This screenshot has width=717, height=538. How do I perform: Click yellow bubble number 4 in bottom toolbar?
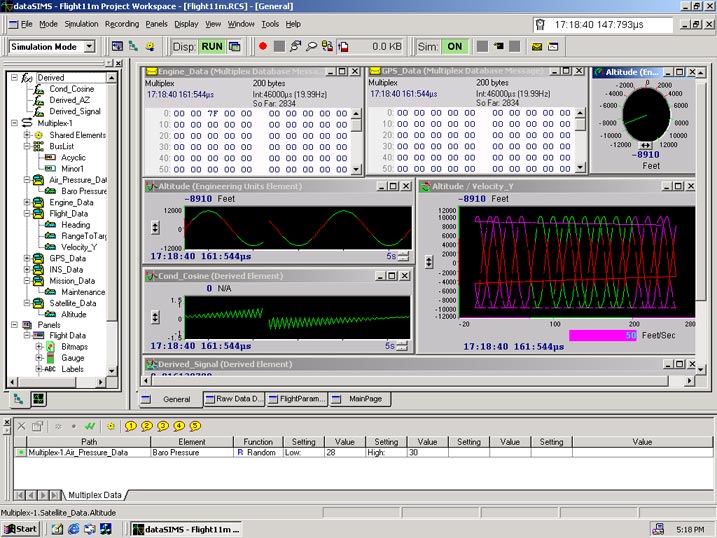tap(179, 426)
